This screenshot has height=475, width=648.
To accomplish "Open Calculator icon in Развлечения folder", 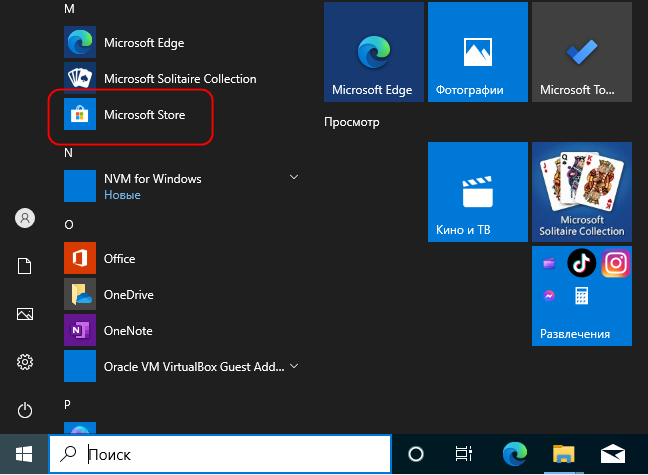I will (x=581, y=296).
